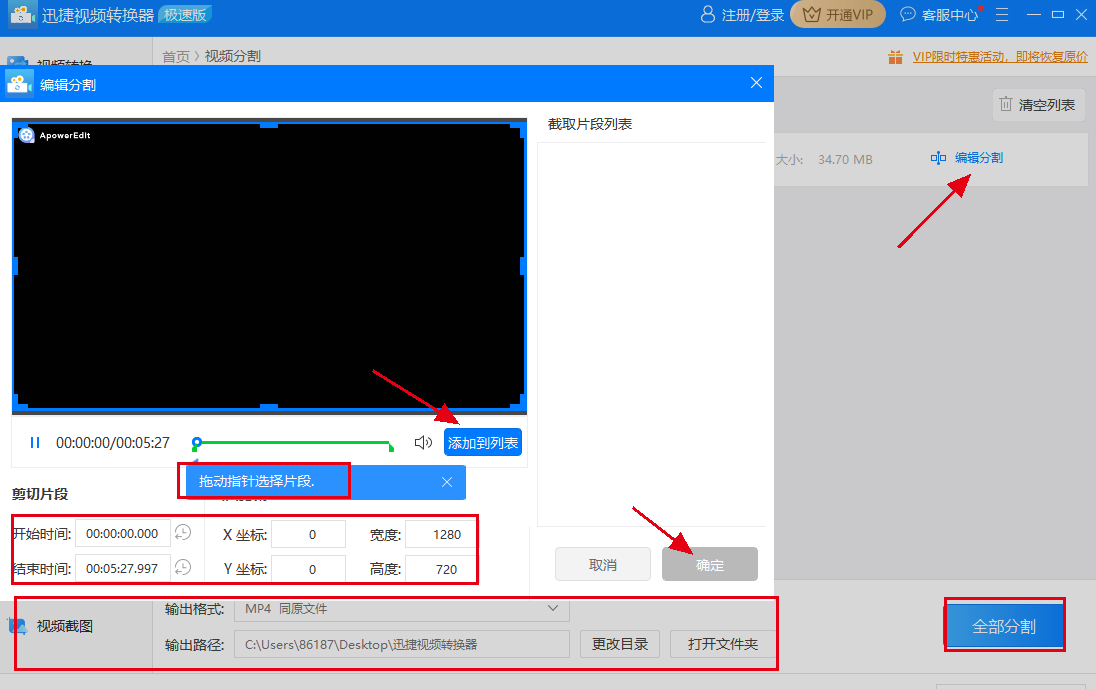Open the VIP限时特惠活动 promotion link
The height and width of the screenshot is (689, 1096).
coord(1000,57)
